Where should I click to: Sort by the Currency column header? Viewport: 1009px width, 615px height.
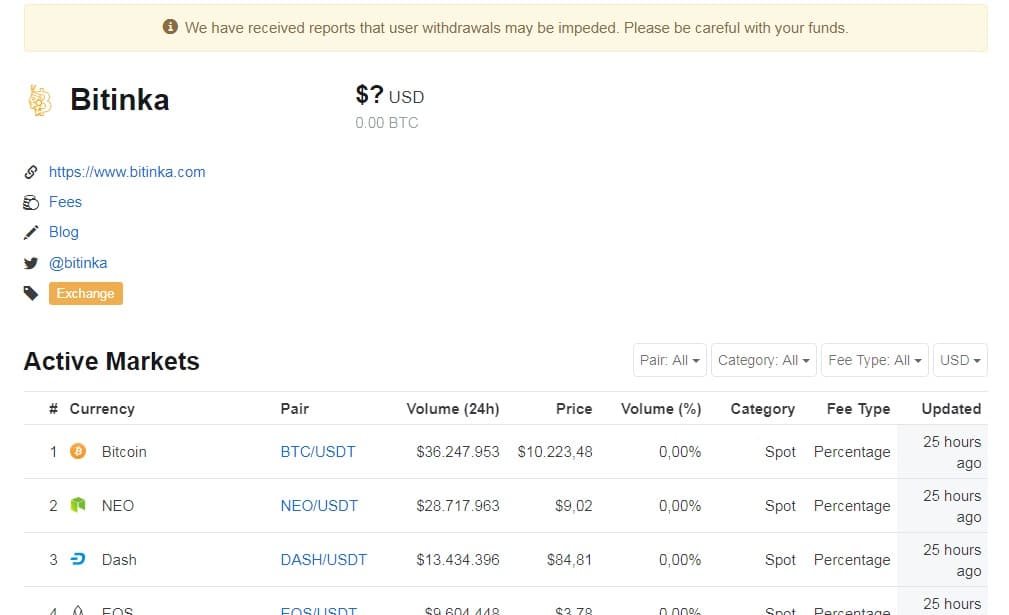[102, 409]
